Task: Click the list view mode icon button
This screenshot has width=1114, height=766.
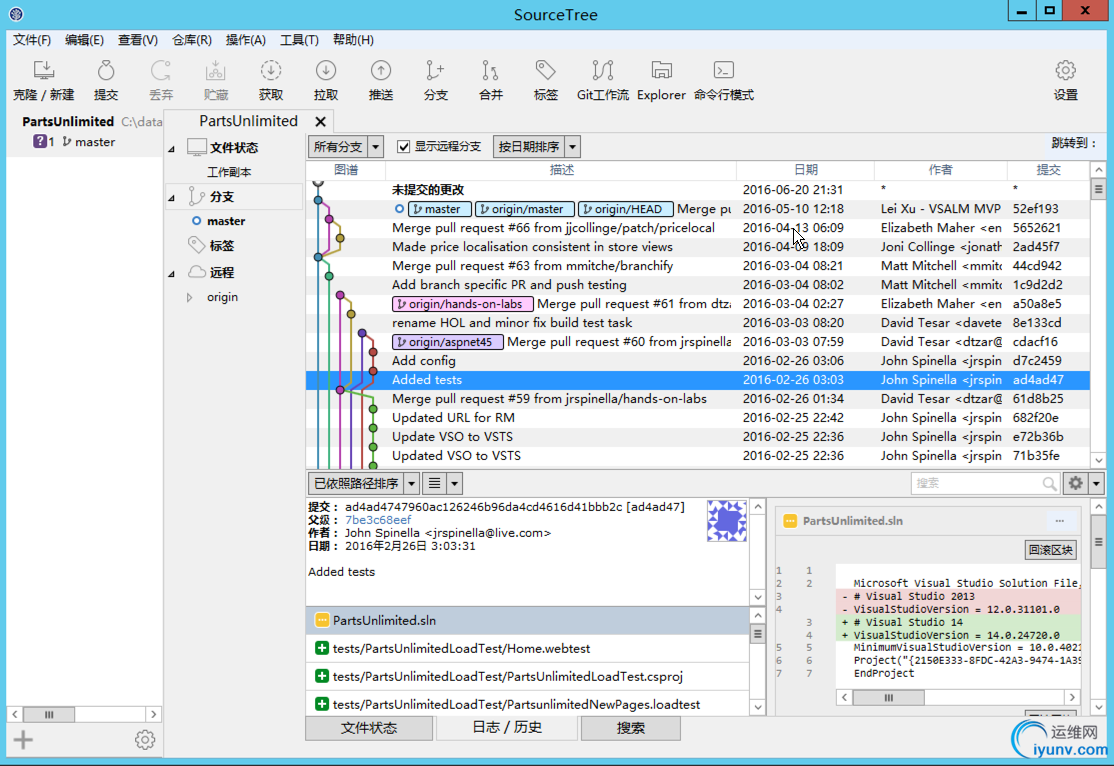Action: (434, 483)
